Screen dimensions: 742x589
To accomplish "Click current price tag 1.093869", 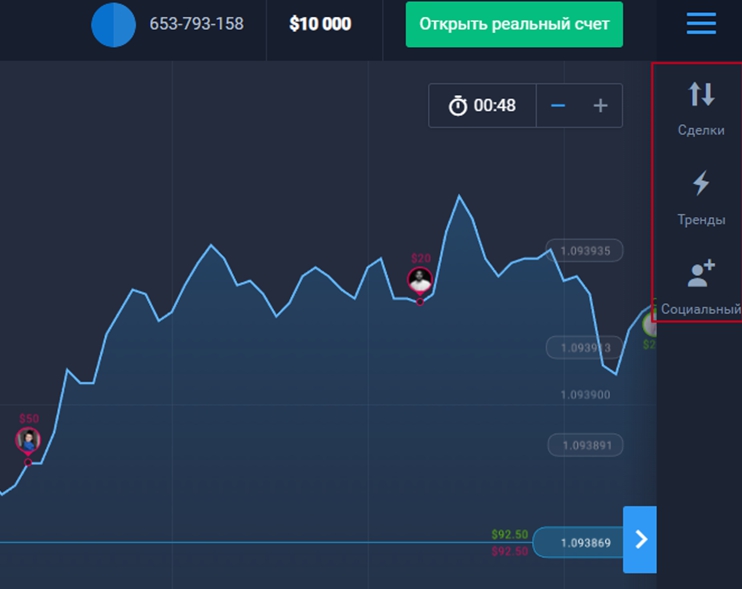I will coord(585,542).
